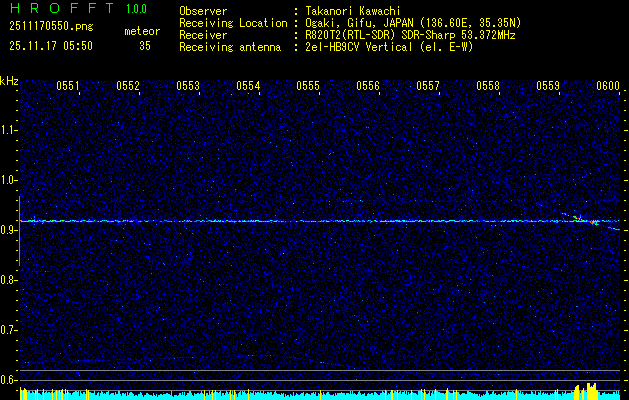This screenshot has width=629, height=400.
Task: Click the 0555 time marker
Action: pyautogui.click(x=308, y=86)
